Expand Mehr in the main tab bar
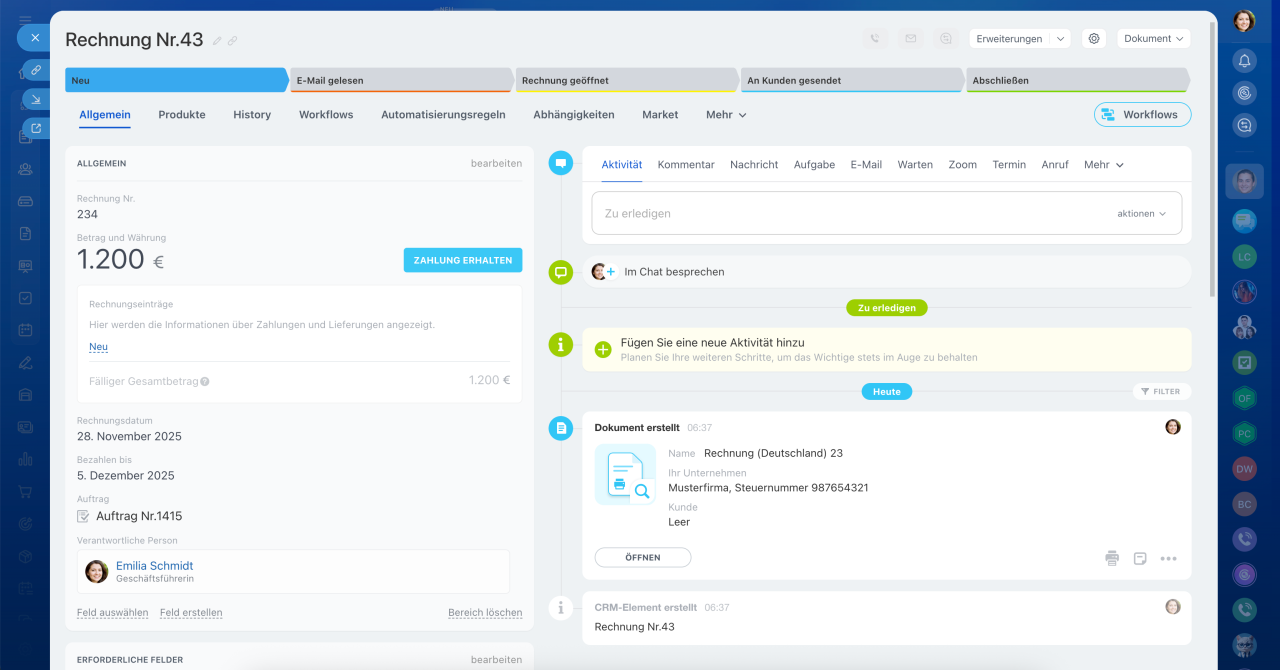 (726, 115)
